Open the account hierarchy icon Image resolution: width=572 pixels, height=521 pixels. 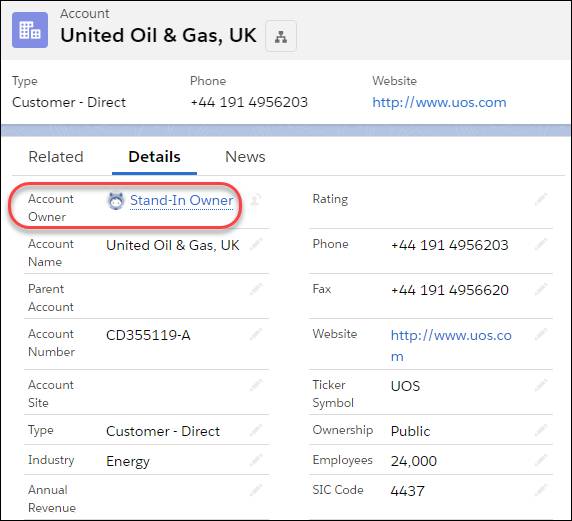pos(281,36)
